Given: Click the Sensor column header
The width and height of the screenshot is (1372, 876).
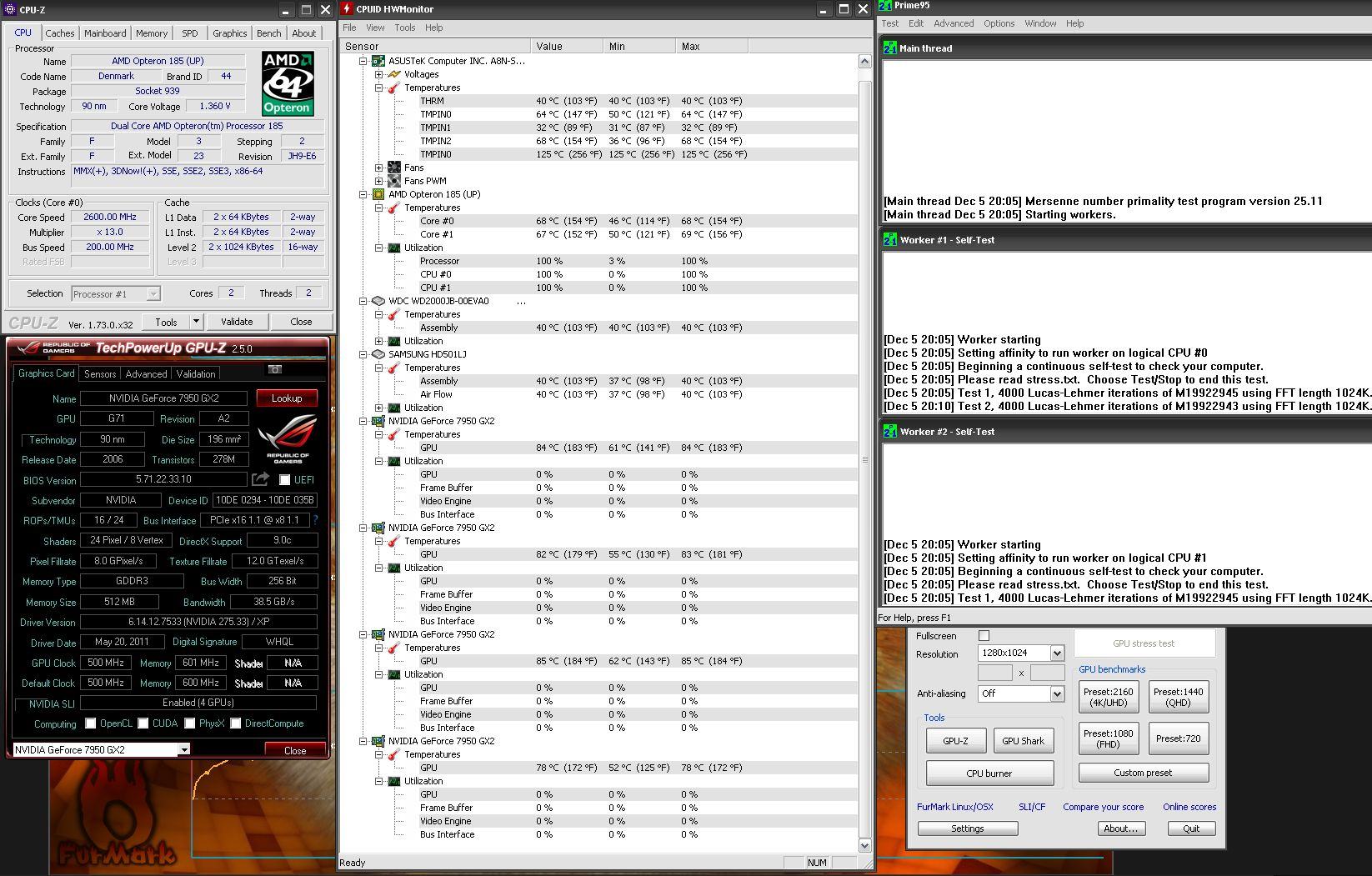Looking at the screenshot, I should coord(435,47).
